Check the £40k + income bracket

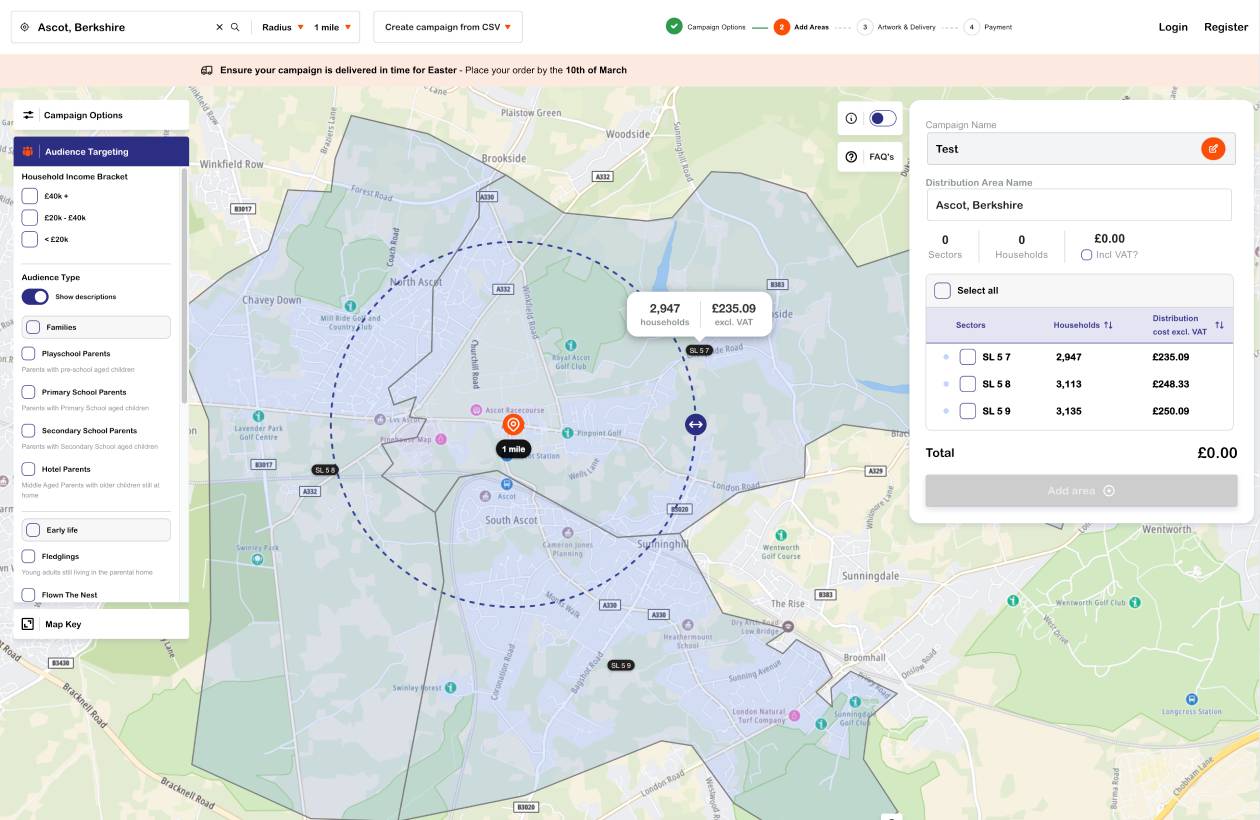(30, 196)
